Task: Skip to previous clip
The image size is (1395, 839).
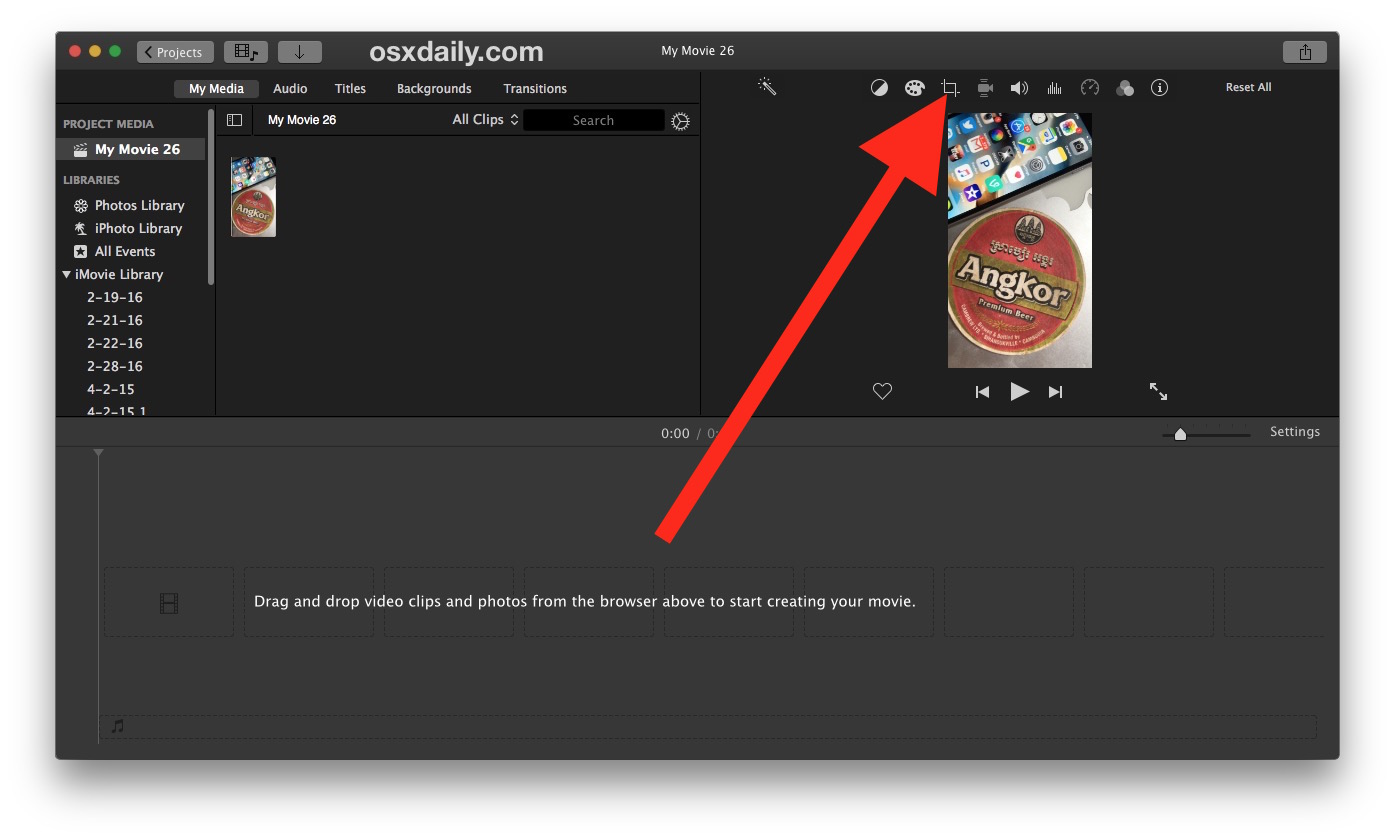Action: tap(982, 392)
